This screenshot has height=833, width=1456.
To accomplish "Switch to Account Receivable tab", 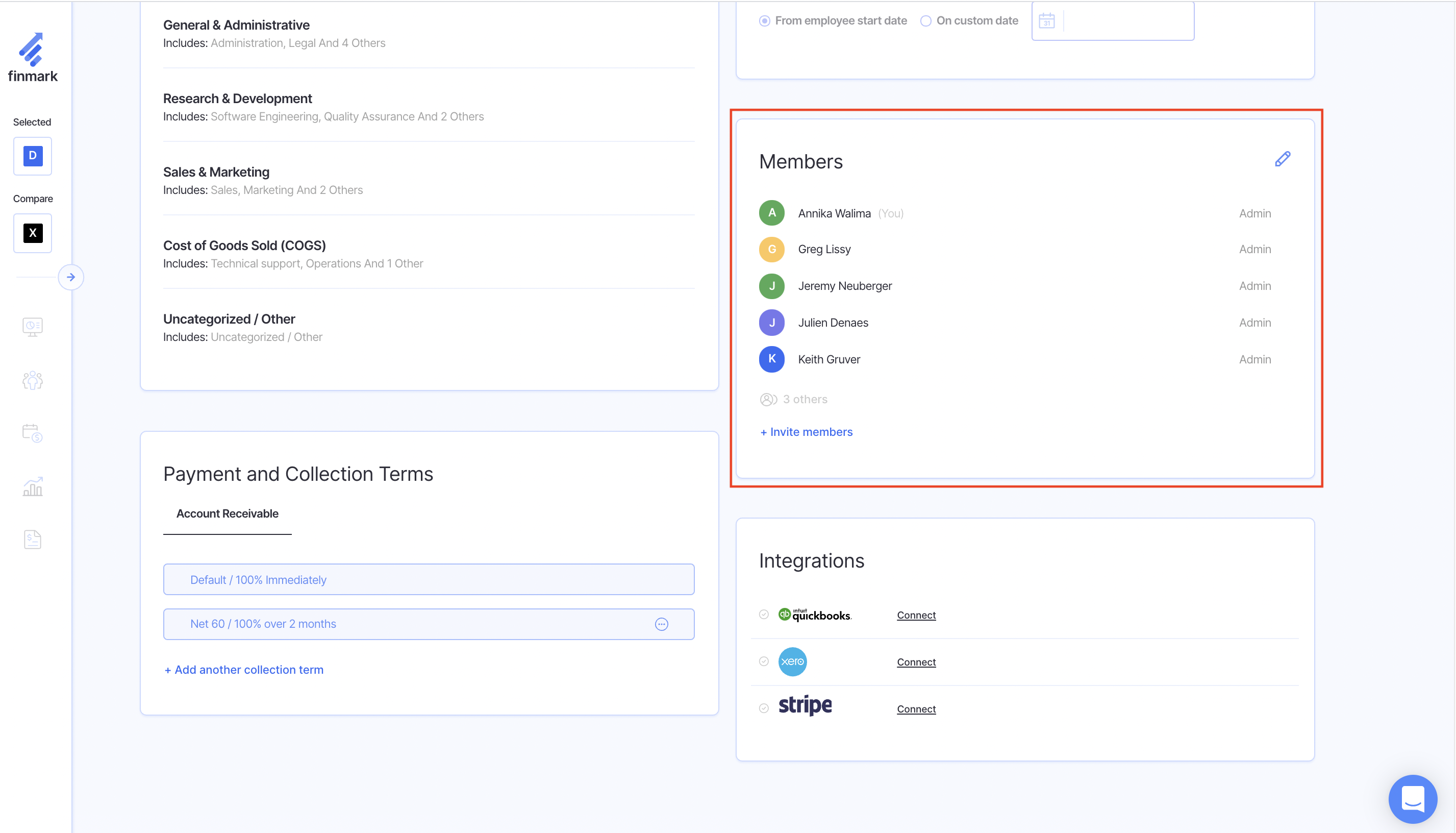I will tap(228, 514).
